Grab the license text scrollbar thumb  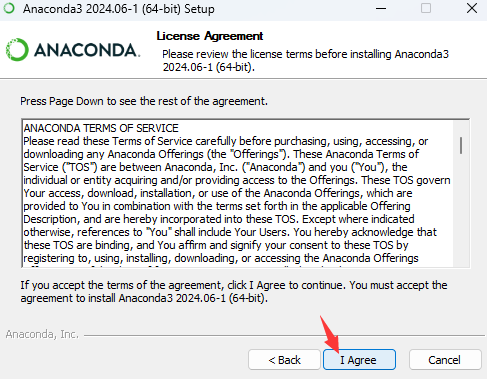pos(461,145)
